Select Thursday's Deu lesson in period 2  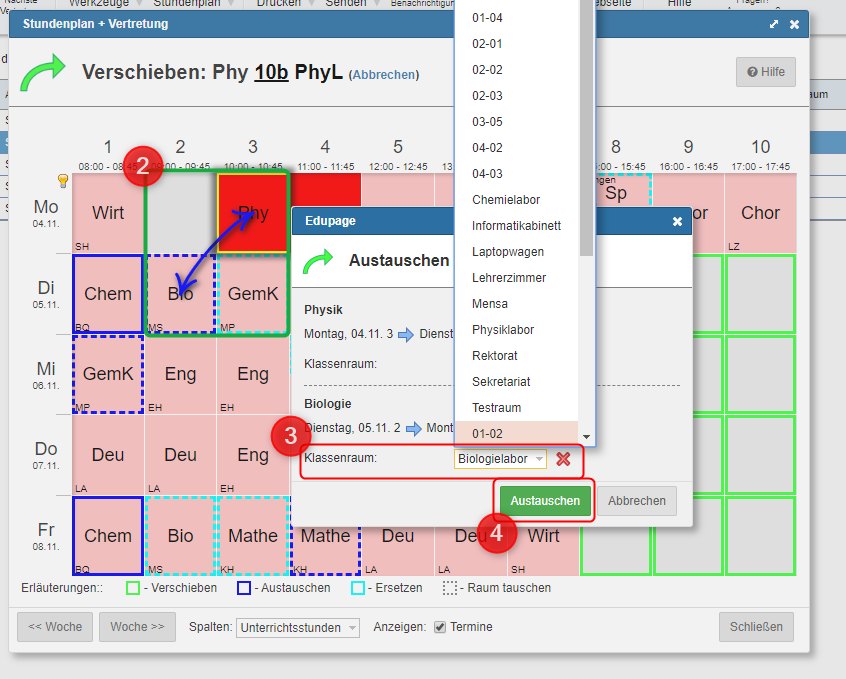[x=180, y=455]
